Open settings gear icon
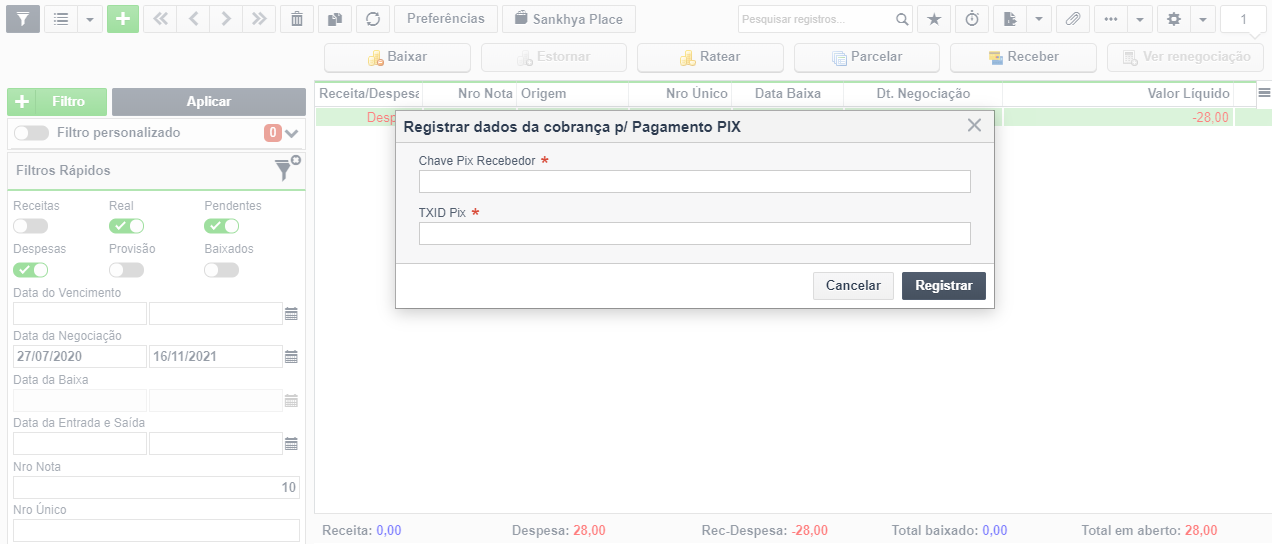Image resolution: width=1272 pixels, height=544 pixels. pos(1174,18)
